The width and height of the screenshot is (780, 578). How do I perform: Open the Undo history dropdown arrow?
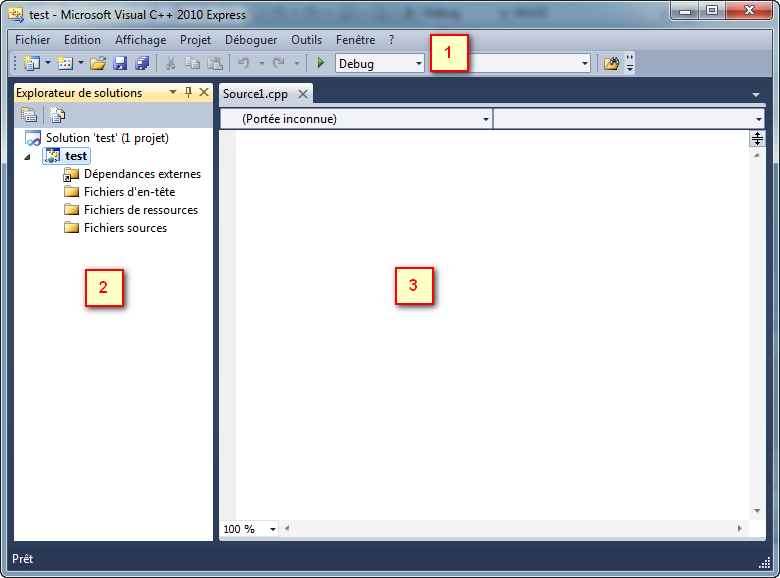pyautogui.click(x=261, y=63)
